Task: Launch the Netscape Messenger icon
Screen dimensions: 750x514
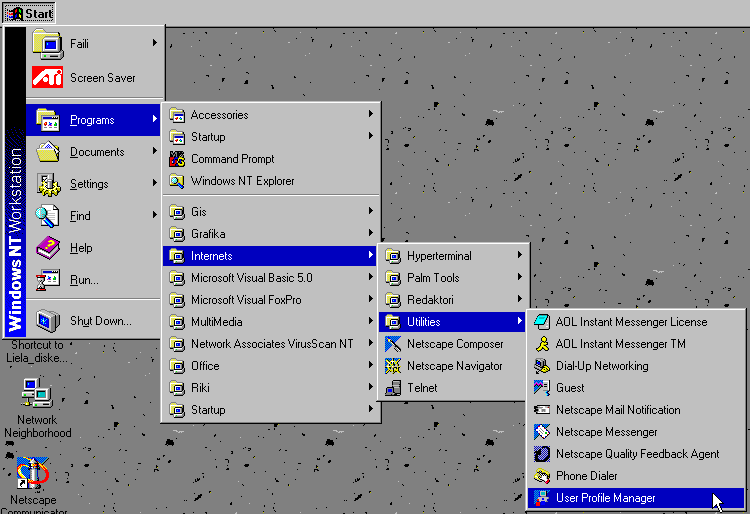Action: 542,432
